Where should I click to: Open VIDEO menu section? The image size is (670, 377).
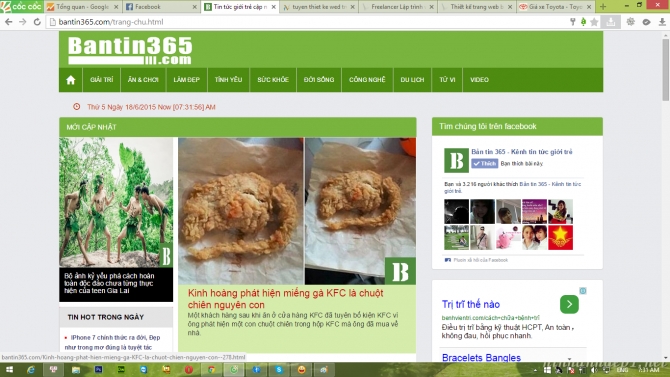click(479, 80)
